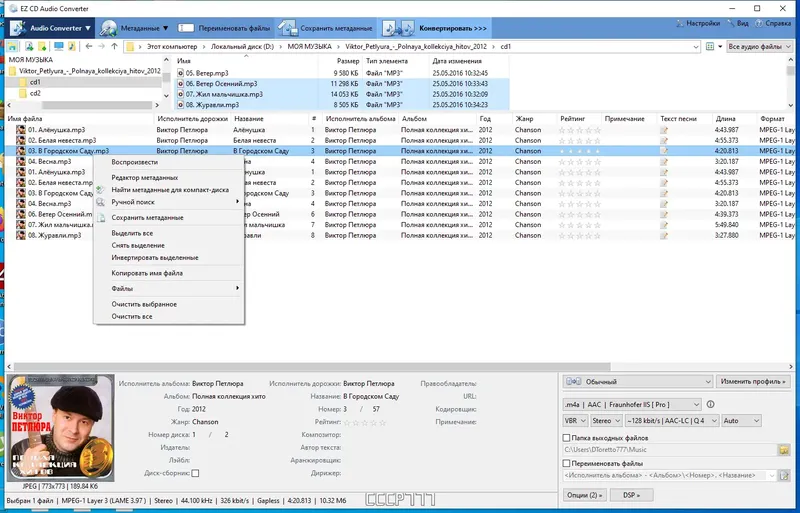Click the Метаданные disc icon
Screen dimensions: 800x513
pyautogui.click(x=108, y=29)
